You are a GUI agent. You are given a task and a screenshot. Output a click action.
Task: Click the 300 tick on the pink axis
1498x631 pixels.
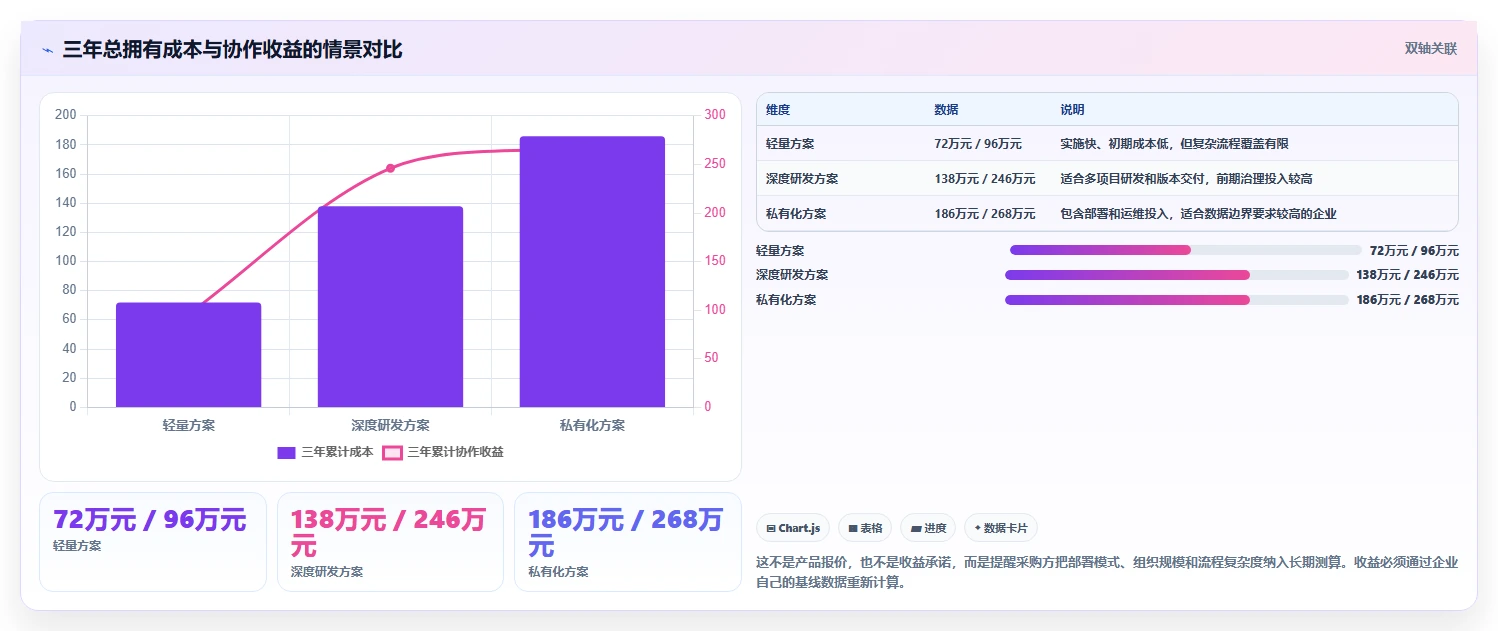[715, 115]
